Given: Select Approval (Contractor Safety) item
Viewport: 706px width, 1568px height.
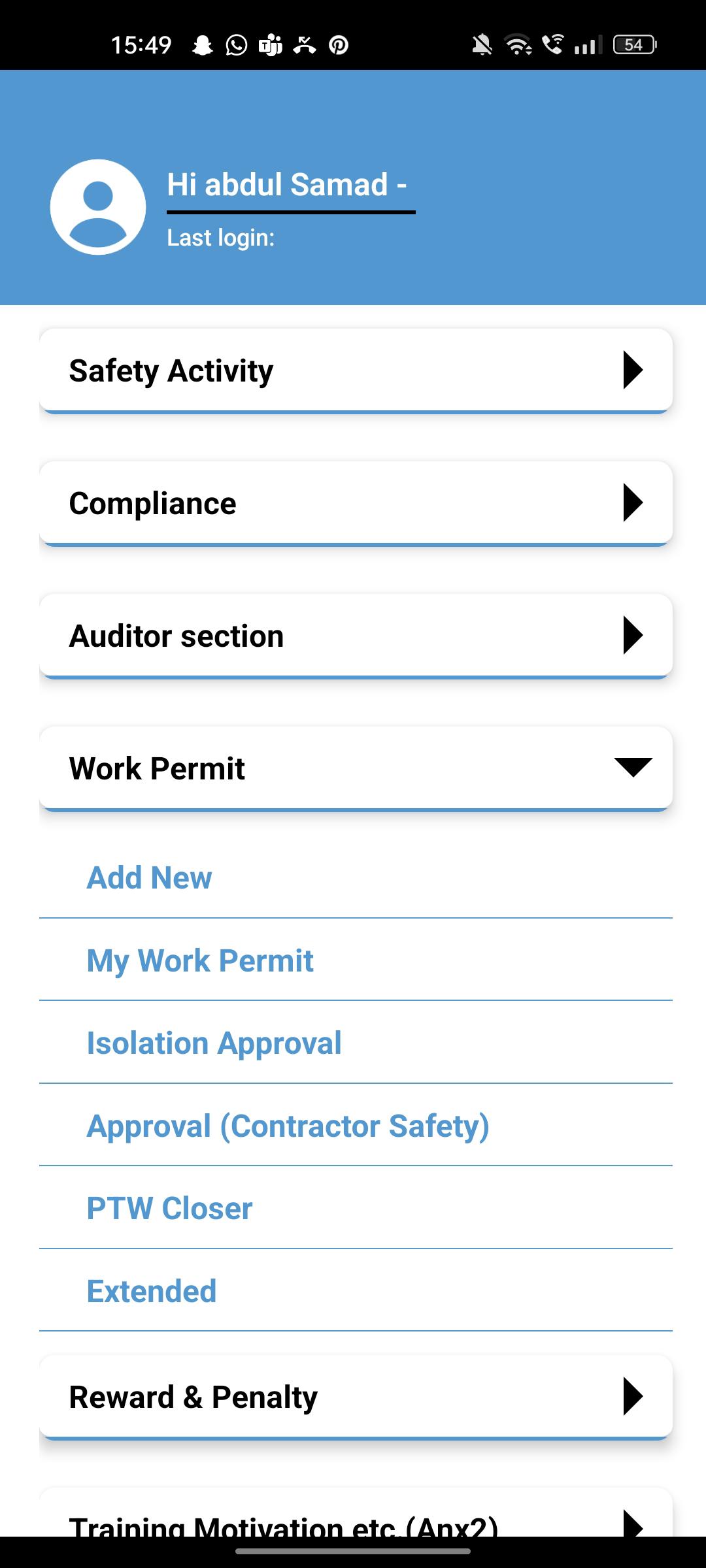Looking at the screenshot, I should tap(288, 1126).
